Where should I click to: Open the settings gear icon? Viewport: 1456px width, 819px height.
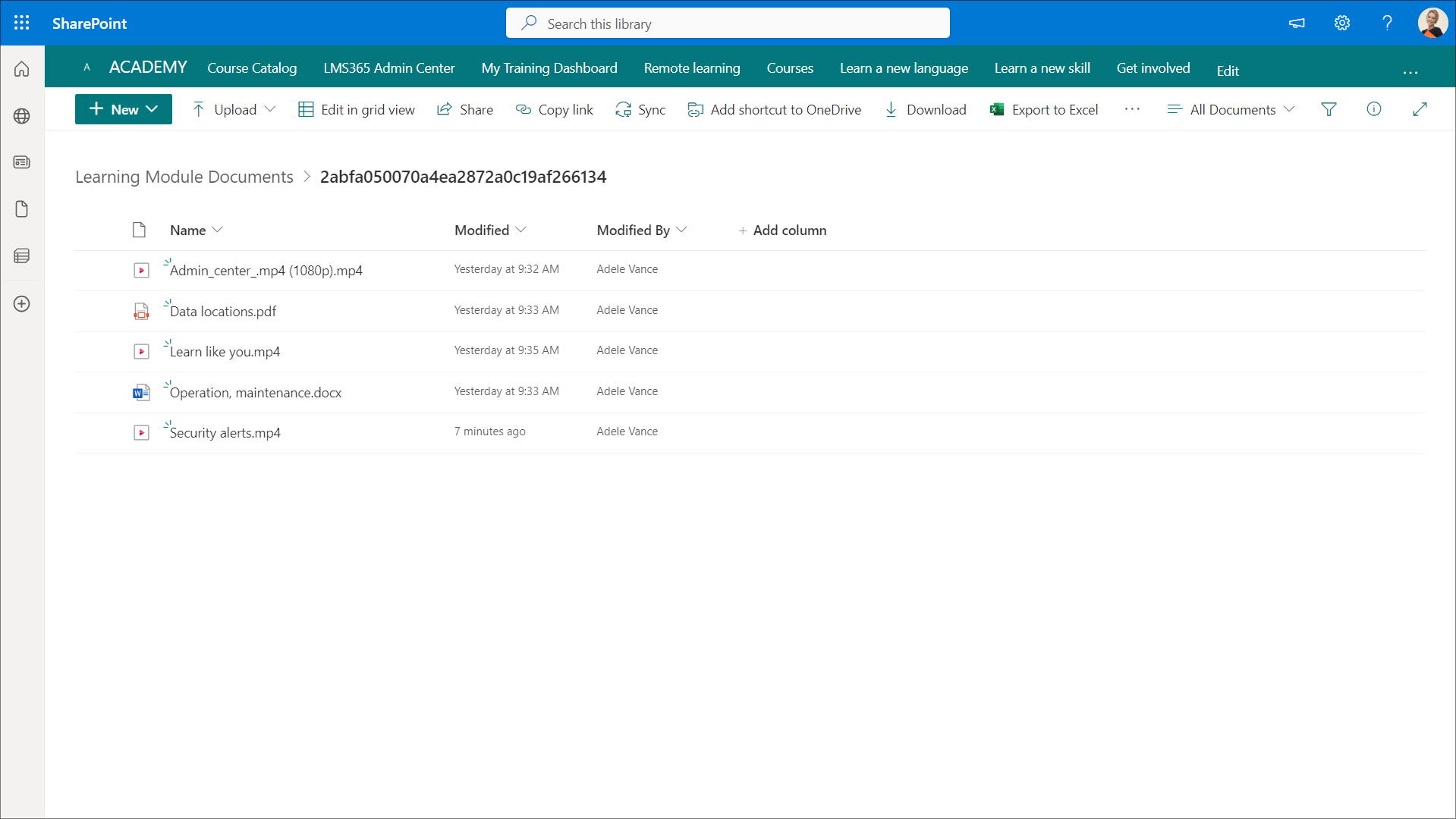pos(1341,23)
